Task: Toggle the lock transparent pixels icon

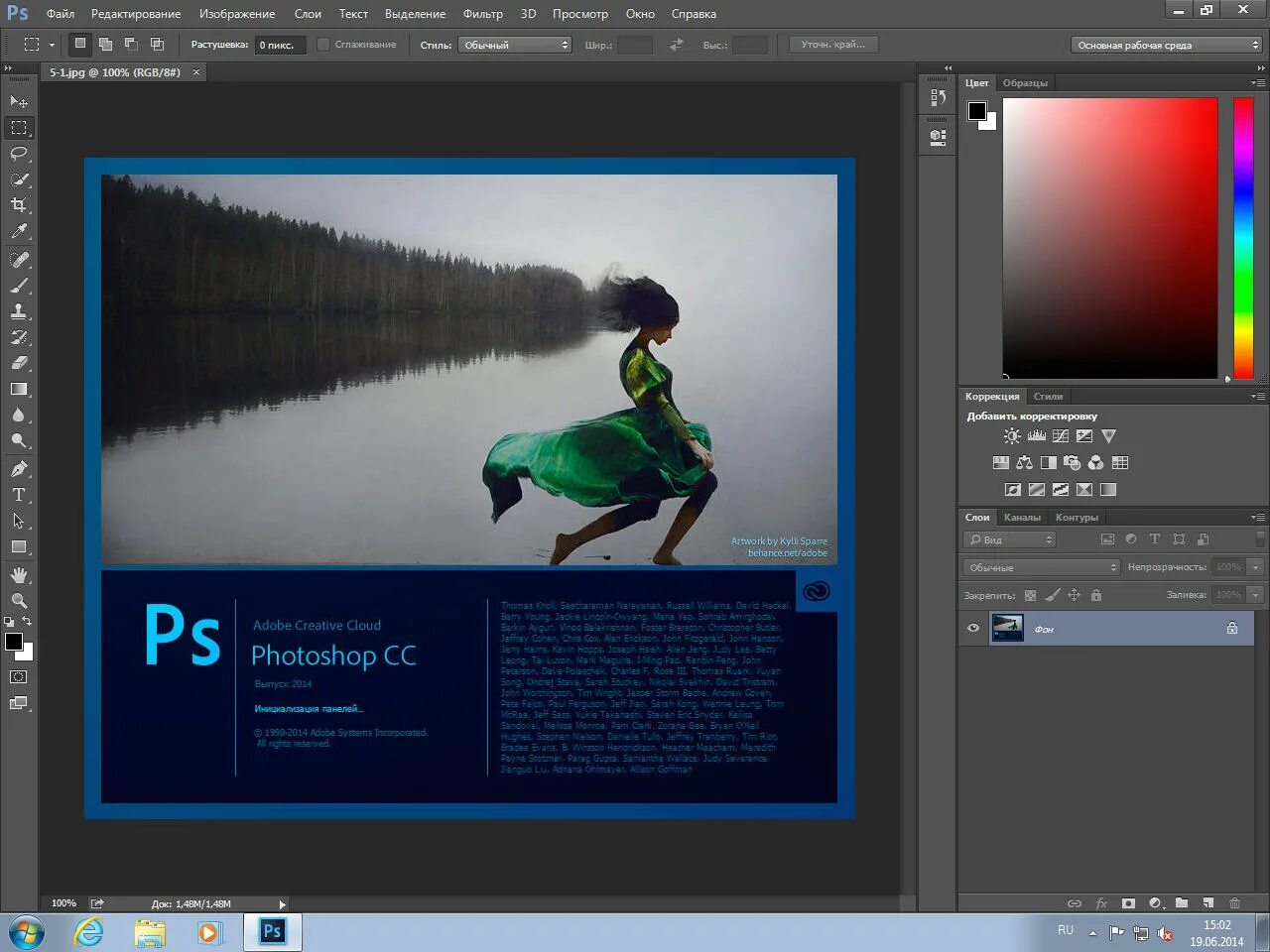Action: [1030, 595]
